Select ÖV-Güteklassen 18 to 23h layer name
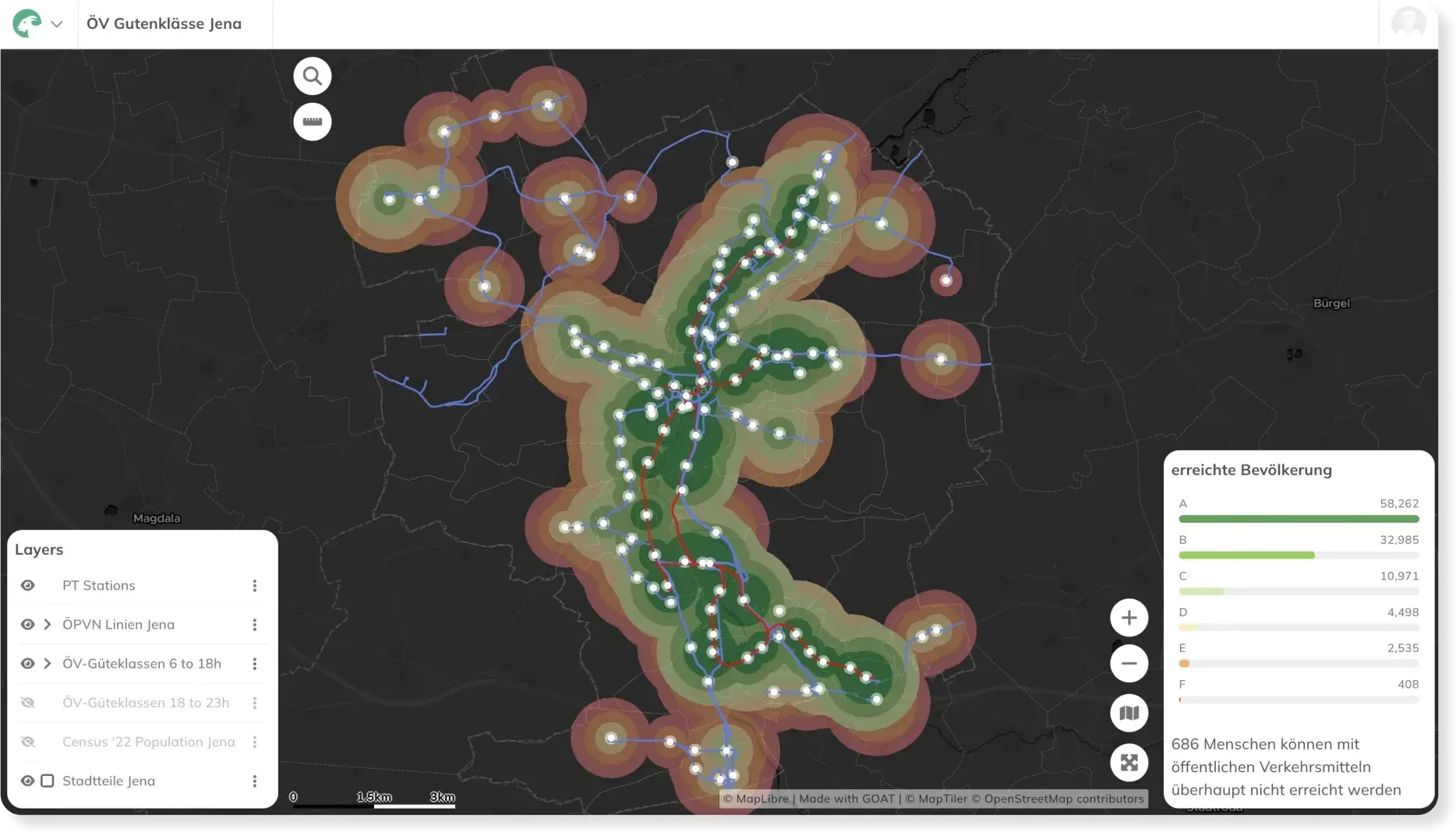The image size is (1456, 832). (146, 703)
